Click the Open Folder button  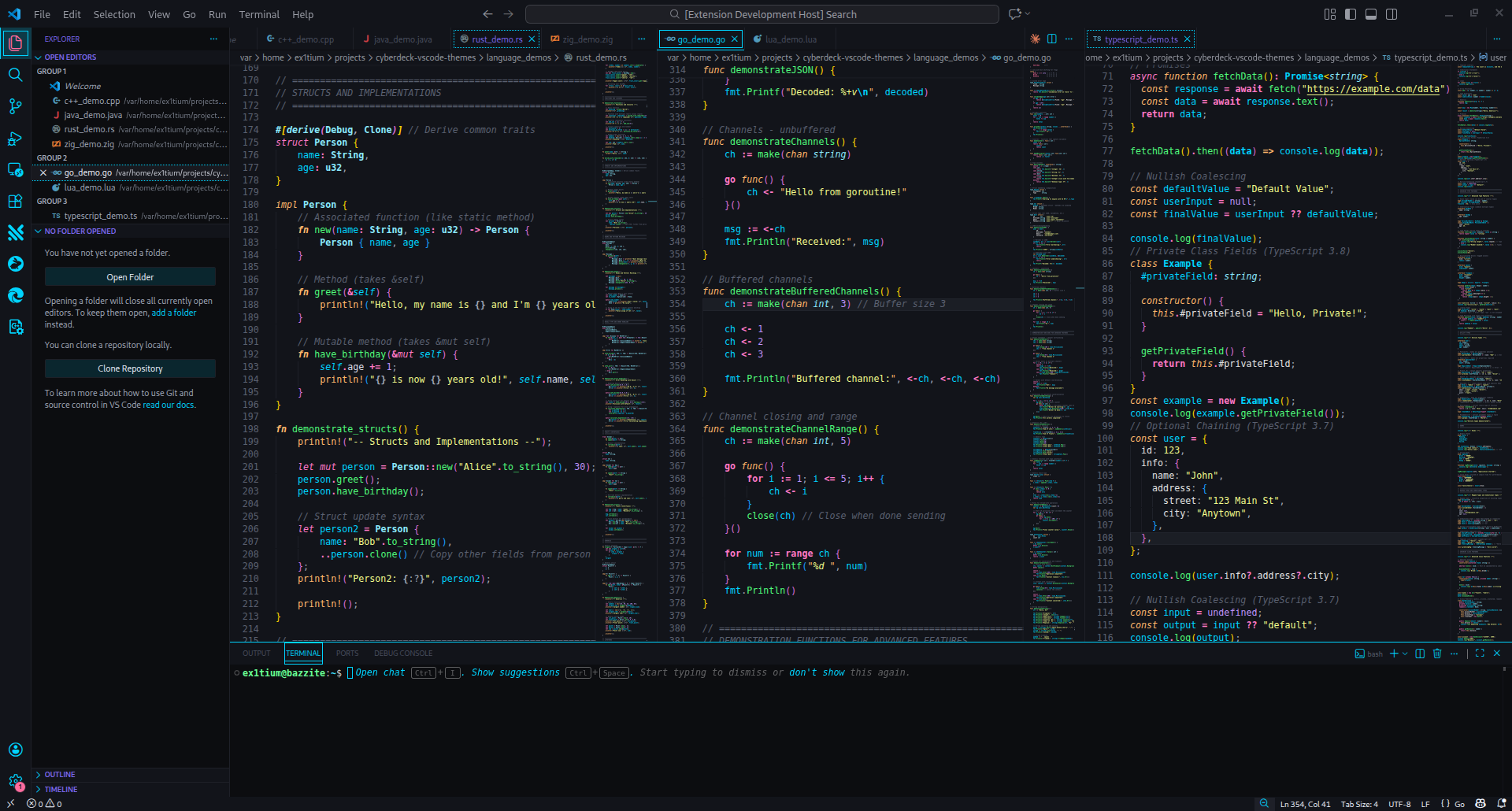pyautogui.click(x=130, y=276)
